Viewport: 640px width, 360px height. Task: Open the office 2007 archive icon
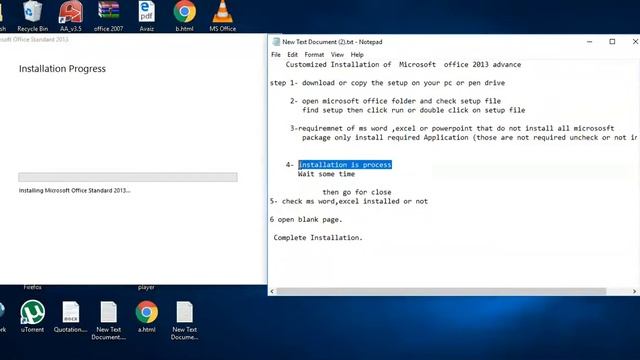108,16
